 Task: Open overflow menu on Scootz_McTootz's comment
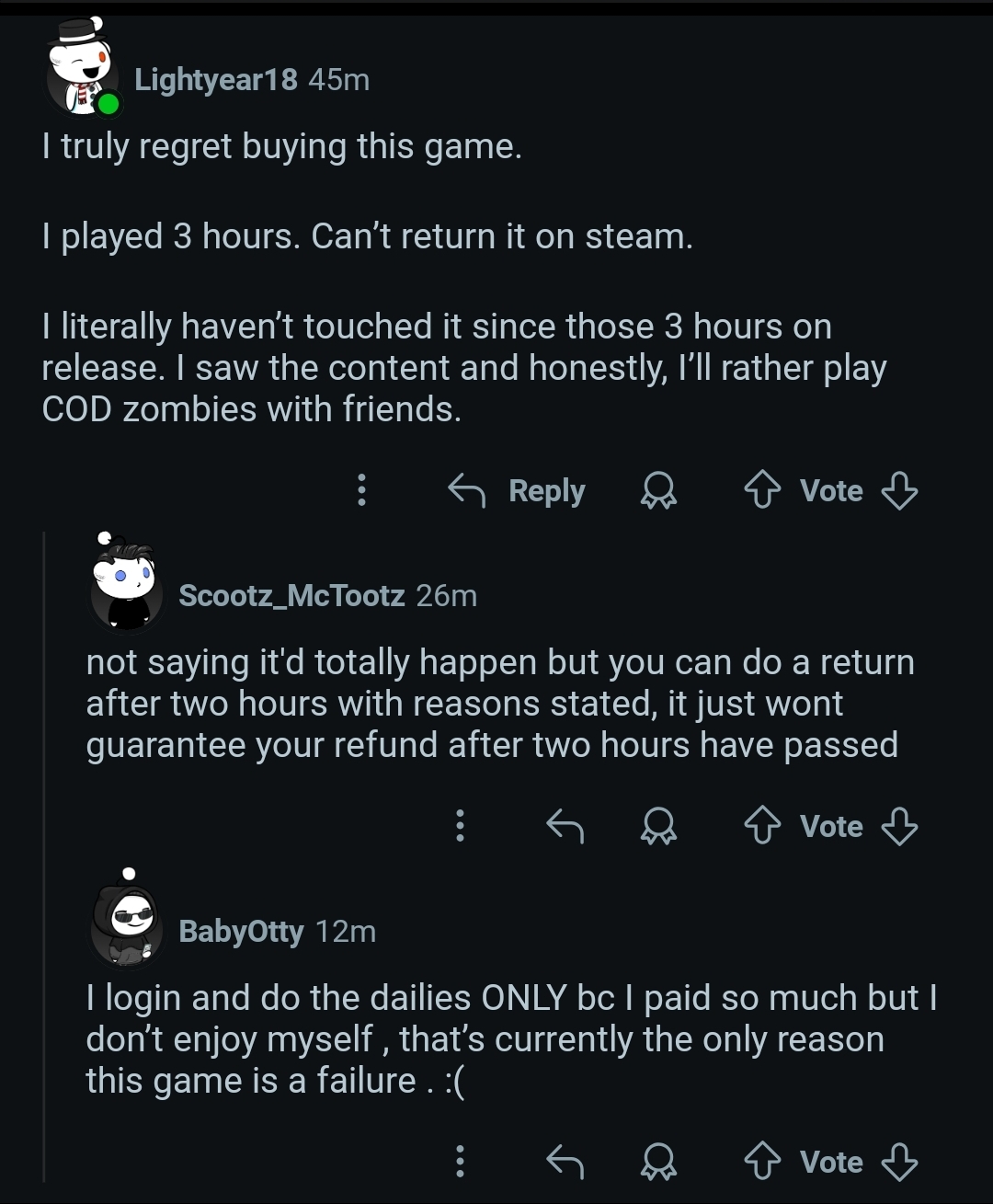[x=461, y=826]
